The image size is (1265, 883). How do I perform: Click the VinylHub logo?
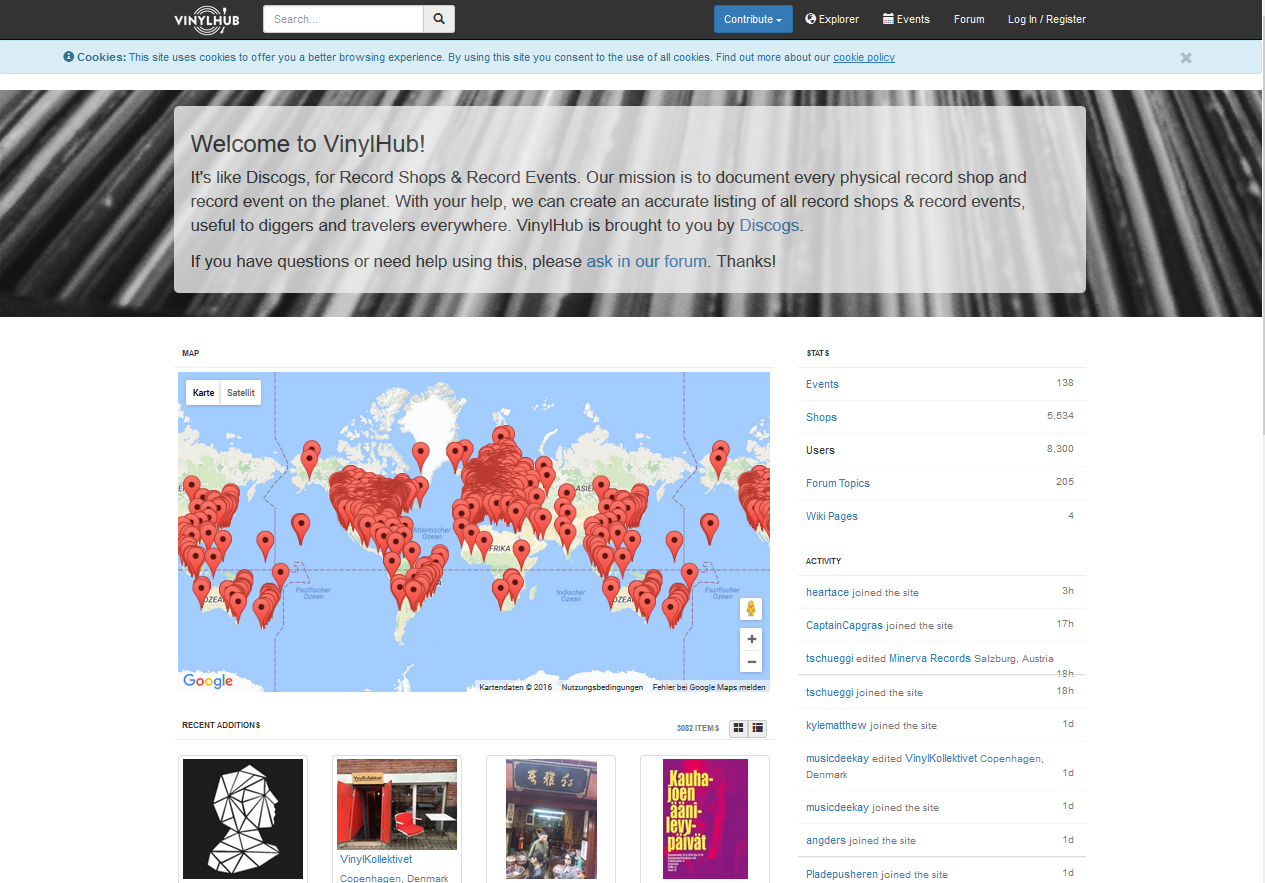tap(206, 19)
